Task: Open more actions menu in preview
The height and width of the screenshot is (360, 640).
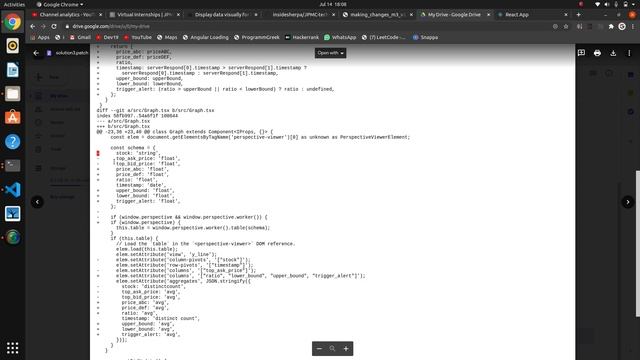Action: tap(629, 53)
